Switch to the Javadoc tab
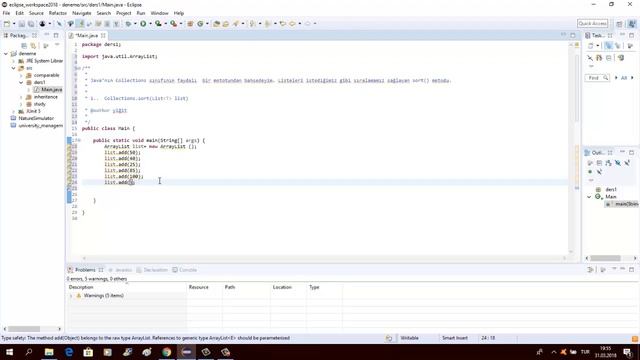Image resolution: width=640 pixels, height=360 pixels. pos(120,270)
